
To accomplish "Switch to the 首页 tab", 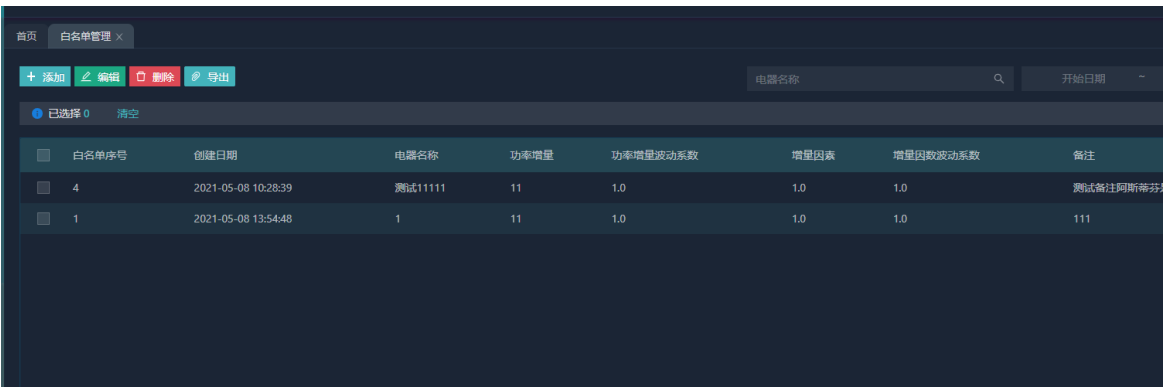I will [27, 36].
